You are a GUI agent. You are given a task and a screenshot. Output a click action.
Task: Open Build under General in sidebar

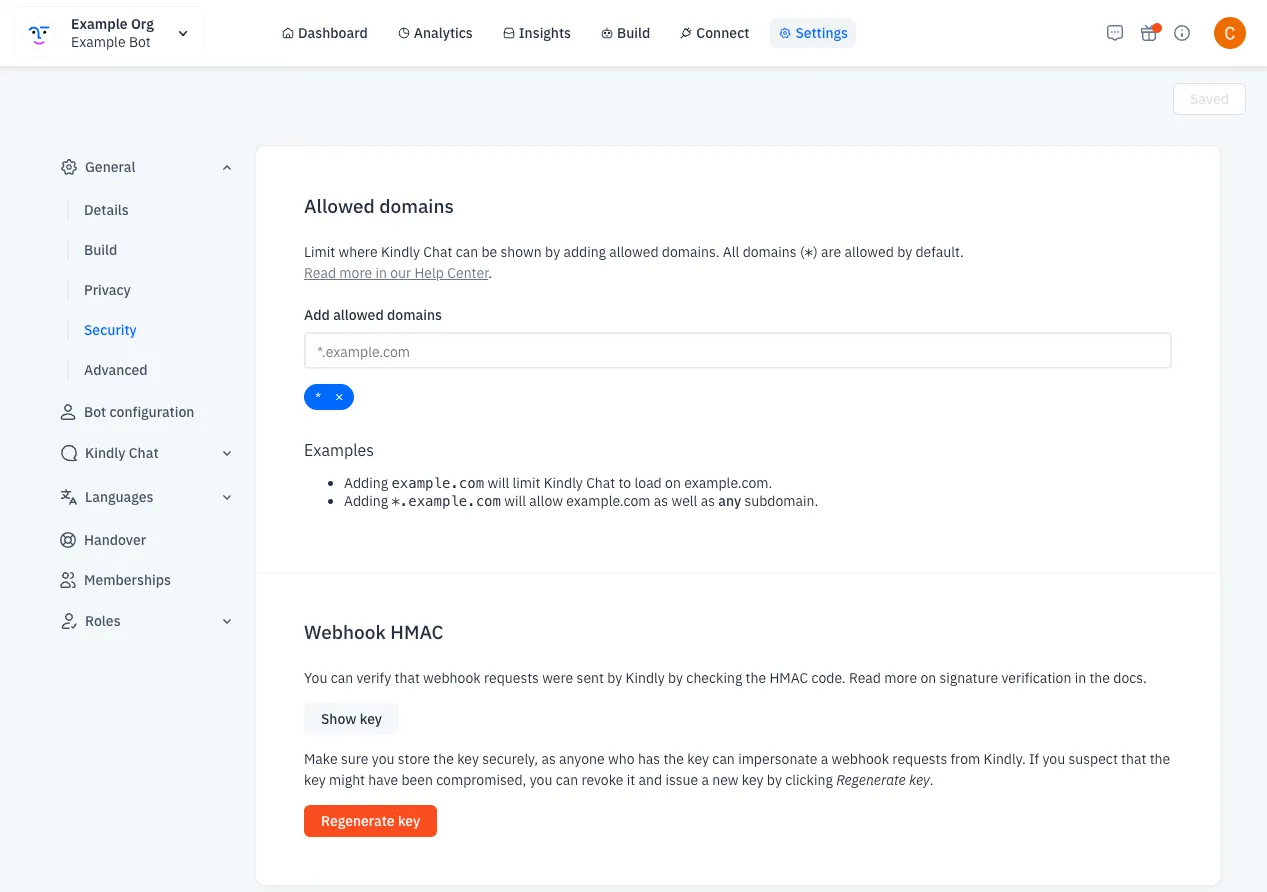click(100, 250)
